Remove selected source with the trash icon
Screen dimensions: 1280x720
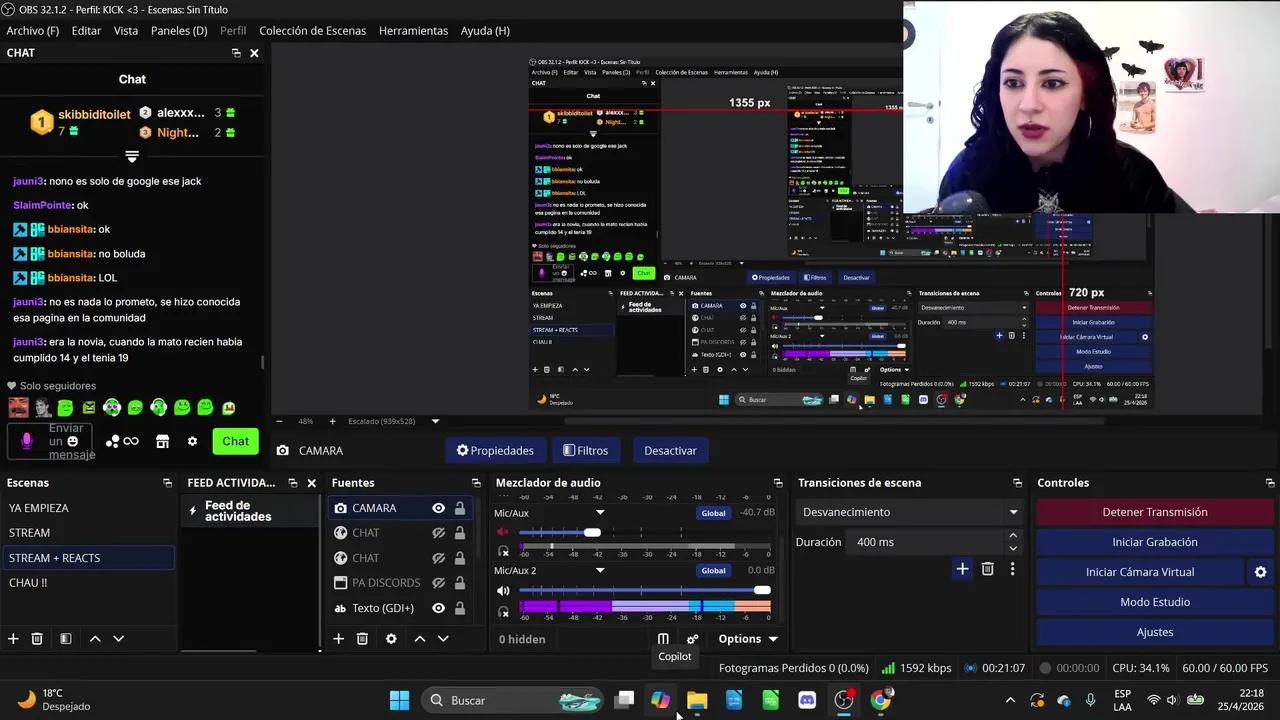pyautogui.click(x=362, y=639)
